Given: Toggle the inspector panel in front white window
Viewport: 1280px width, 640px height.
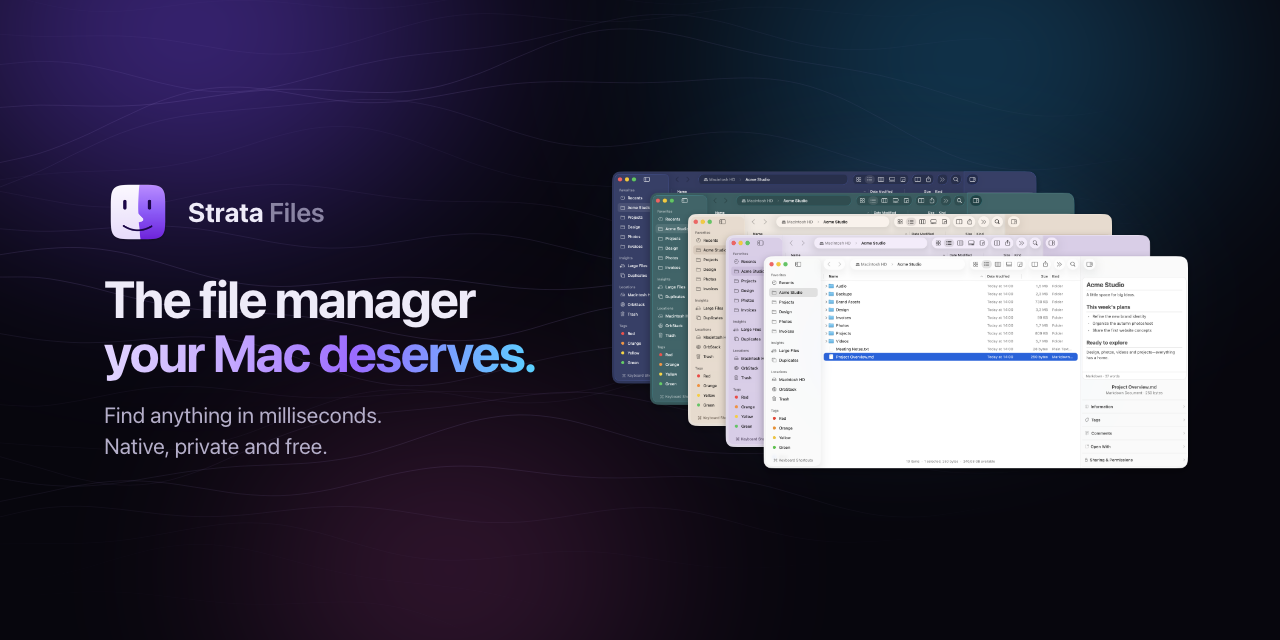Looking at the screenshot, I should pos(1089,264).
